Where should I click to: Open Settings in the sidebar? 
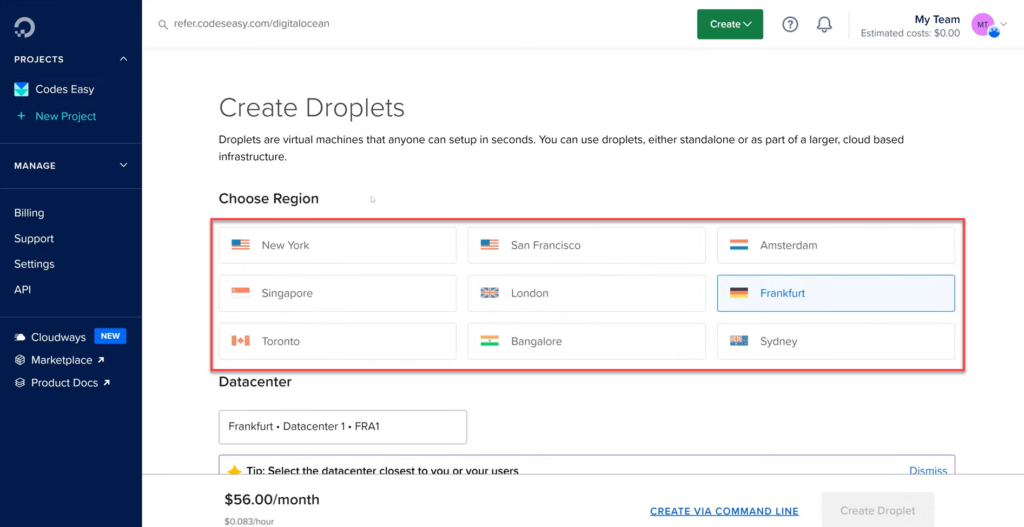[34, 264]
